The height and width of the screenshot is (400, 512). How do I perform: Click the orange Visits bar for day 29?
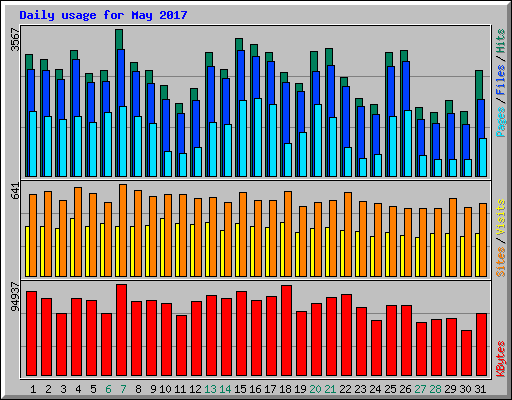tap(453, 237)
